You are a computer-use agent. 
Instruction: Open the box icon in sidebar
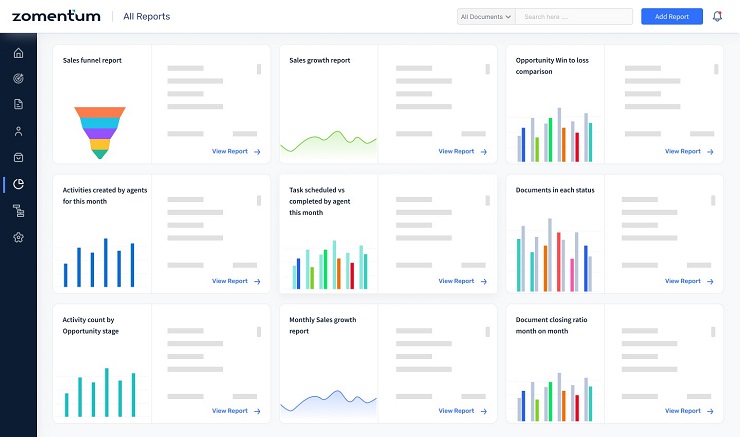coord(18,157)
